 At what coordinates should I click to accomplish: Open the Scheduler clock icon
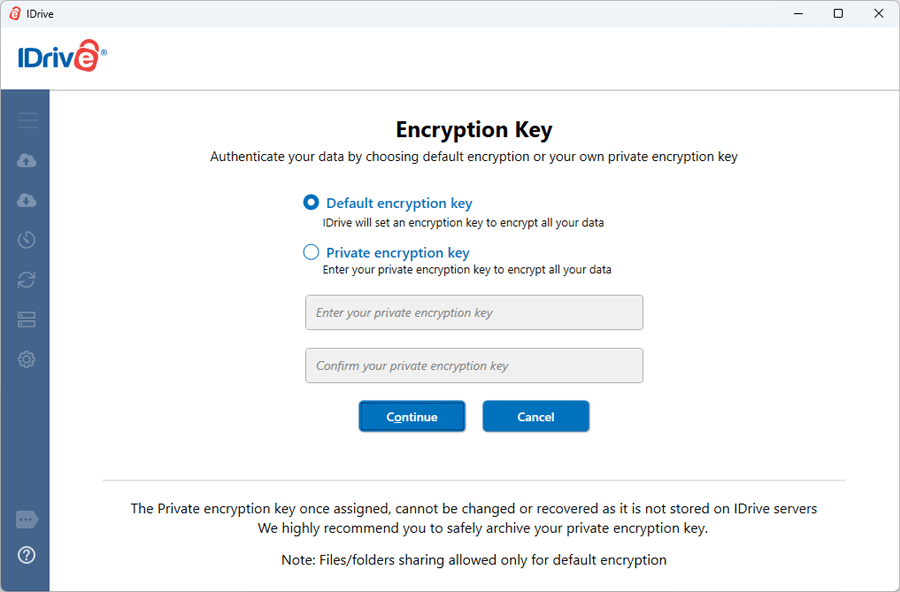point(27,240)
